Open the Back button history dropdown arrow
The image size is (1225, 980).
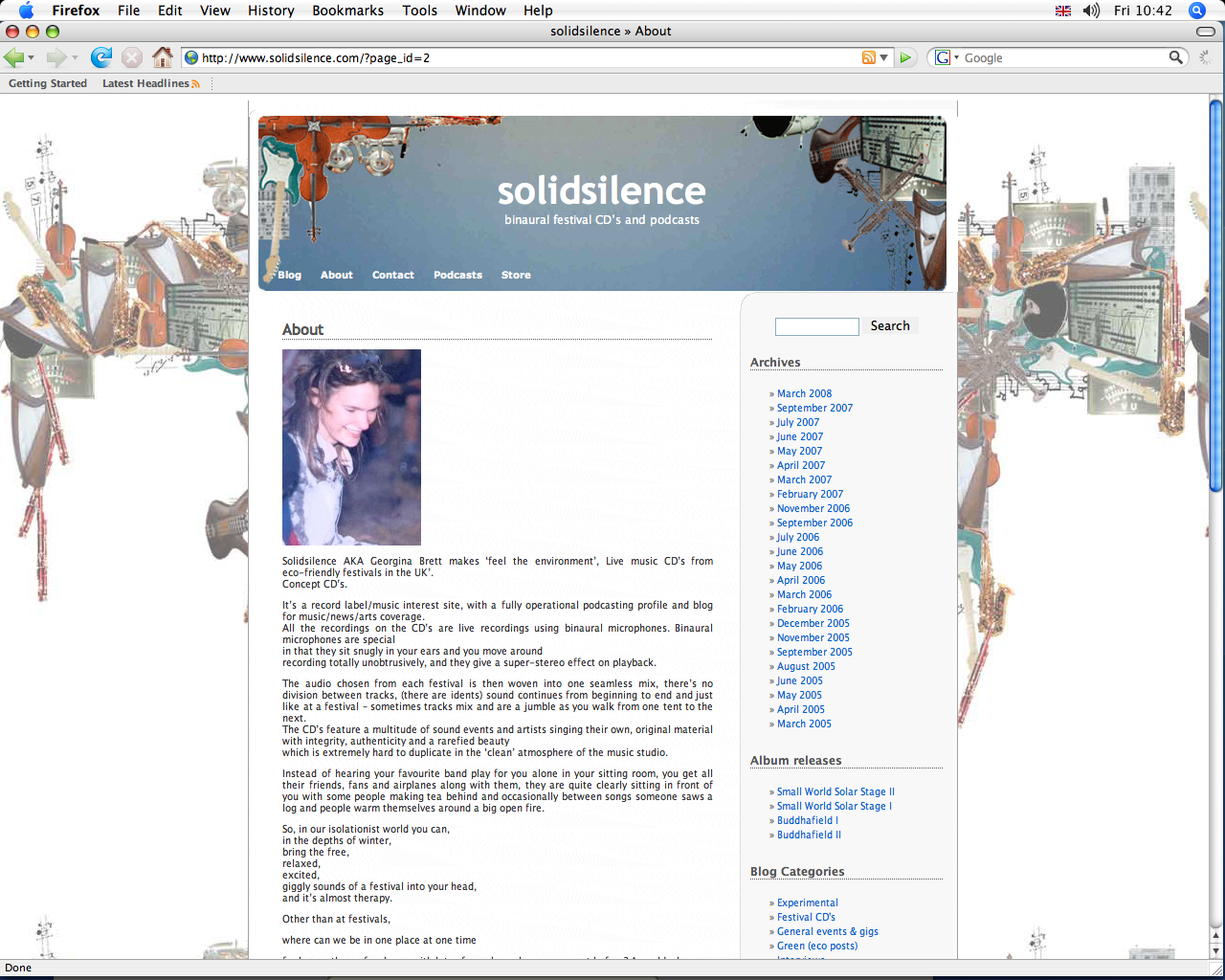pyautogui.click(x=32, y=58)
